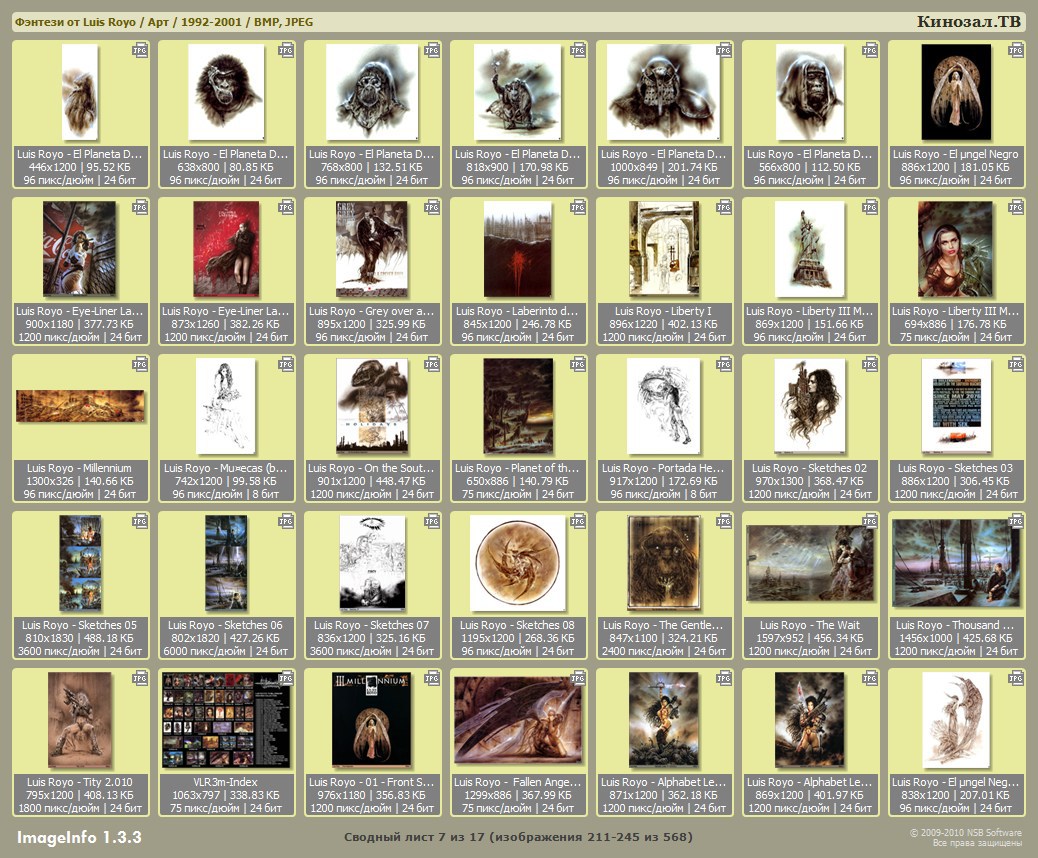Image resolution: width=1038 pixels, height=858 pixels.
Task: Click the NSB Software copyright notice
Action: [965, 838]
